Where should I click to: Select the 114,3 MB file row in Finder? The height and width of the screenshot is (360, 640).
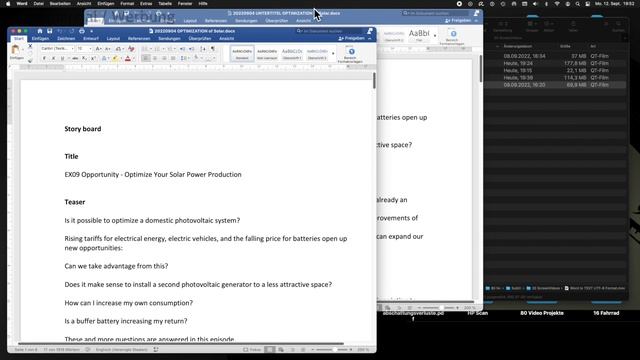(x=555, y=78)
